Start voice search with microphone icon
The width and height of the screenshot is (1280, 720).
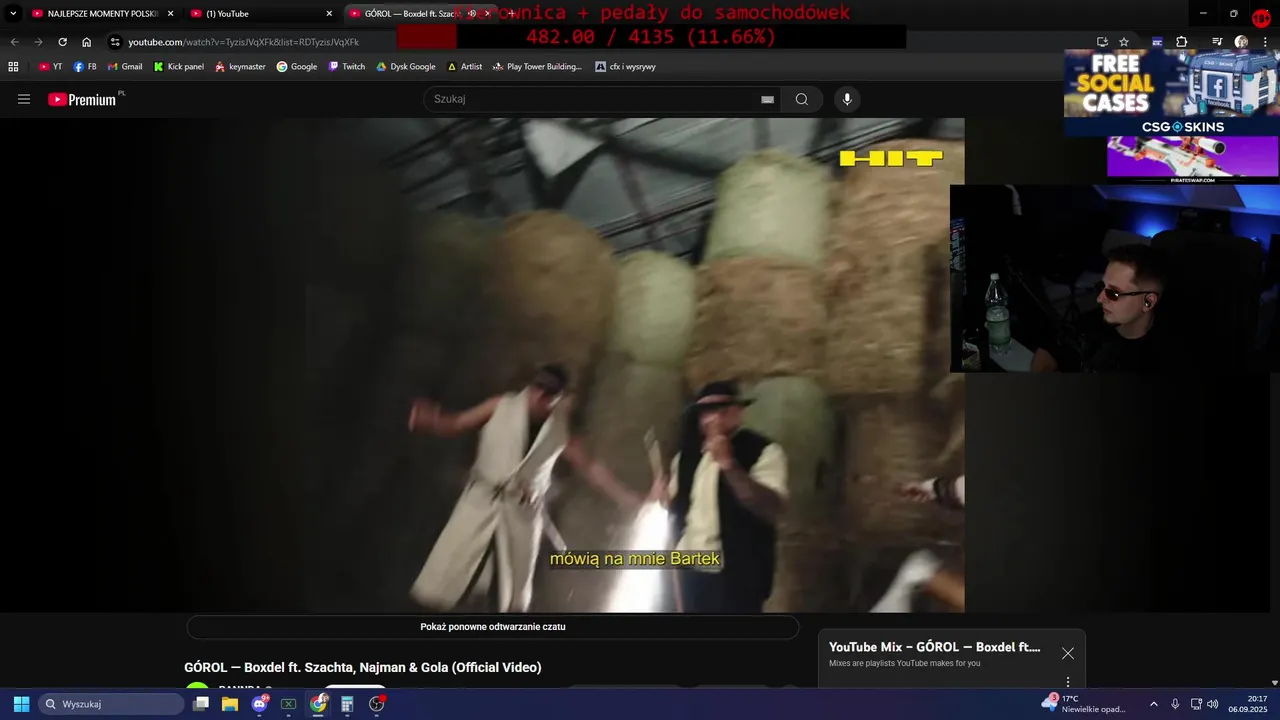[847, 99]
